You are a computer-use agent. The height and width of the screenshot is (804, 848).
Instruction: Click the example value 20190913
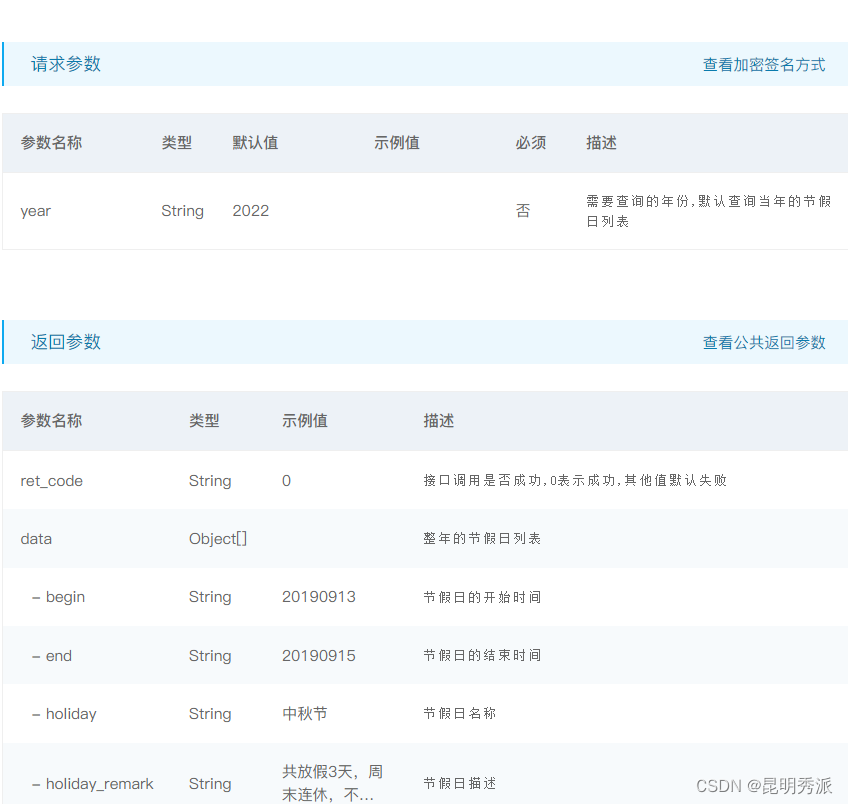pos(319,597)
